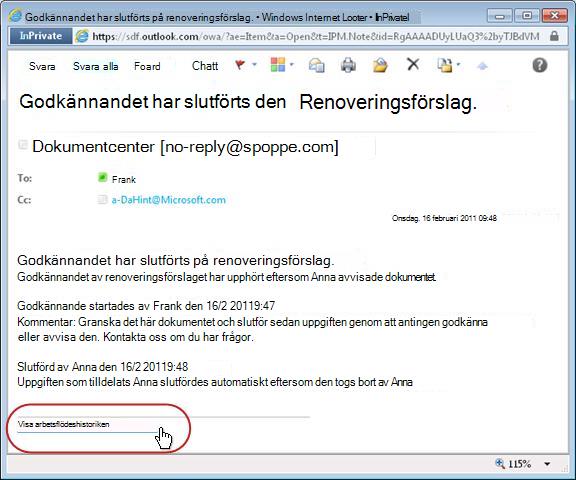Open the Visa arbetsflödeshistoriken link
The image size is (576, 480).
pyautogui.click(x=64, y=424)
